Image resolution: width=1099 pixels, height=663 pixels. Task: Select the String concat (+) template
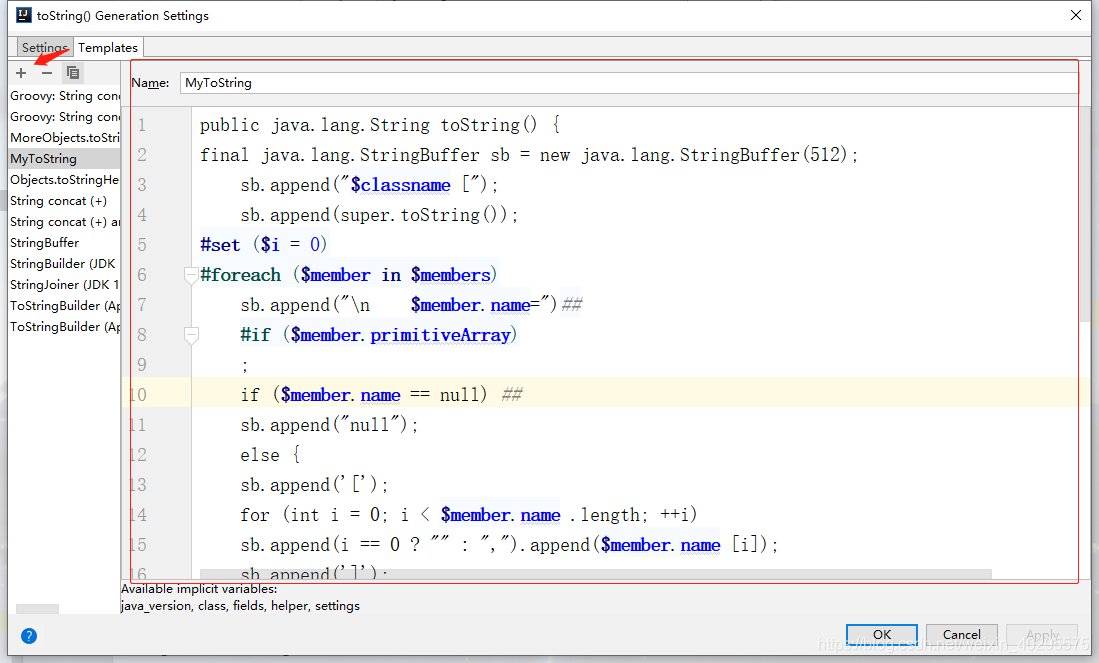[58, 200]
